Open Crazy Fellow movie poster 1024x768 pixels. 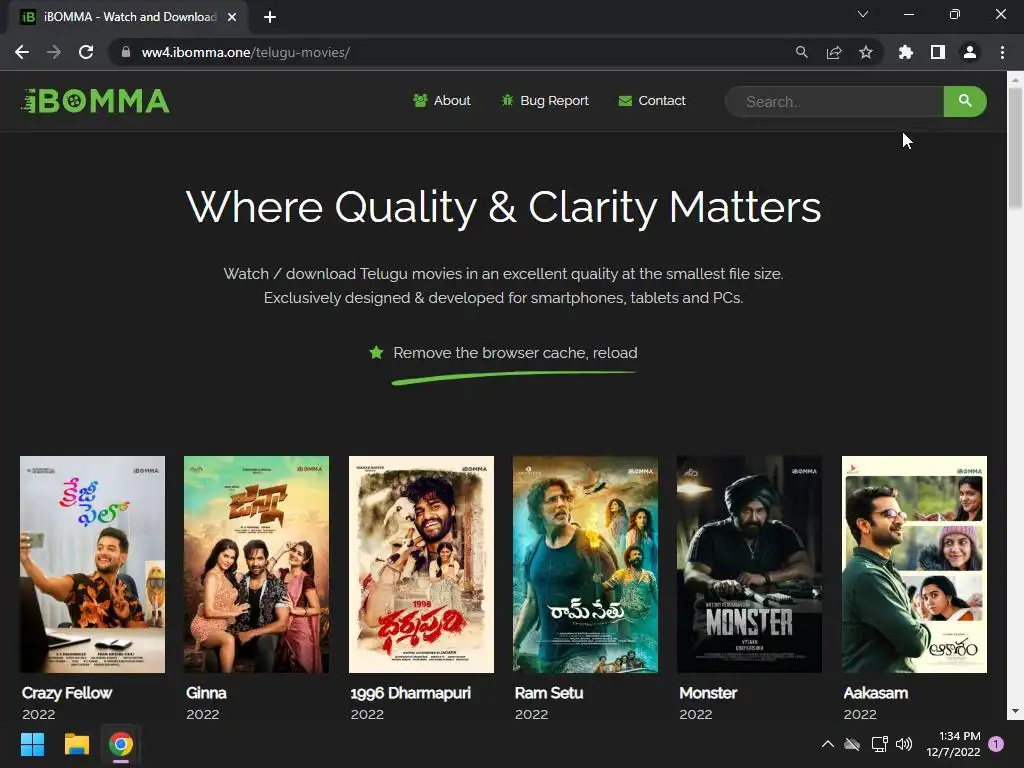tap(93, 564)
